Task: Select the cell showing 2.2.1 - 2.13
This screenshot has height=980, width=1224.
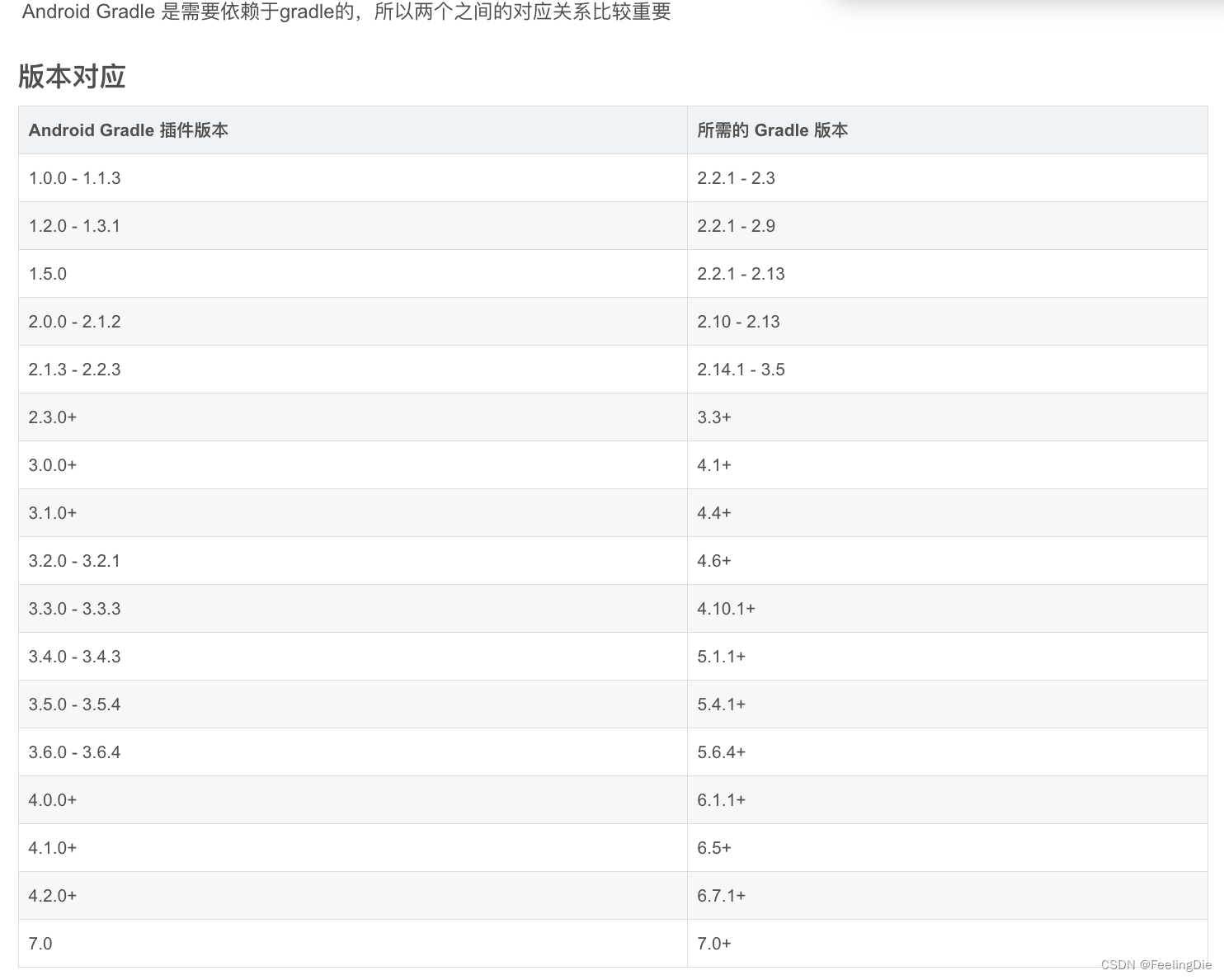Action: [x=741, y=273]
